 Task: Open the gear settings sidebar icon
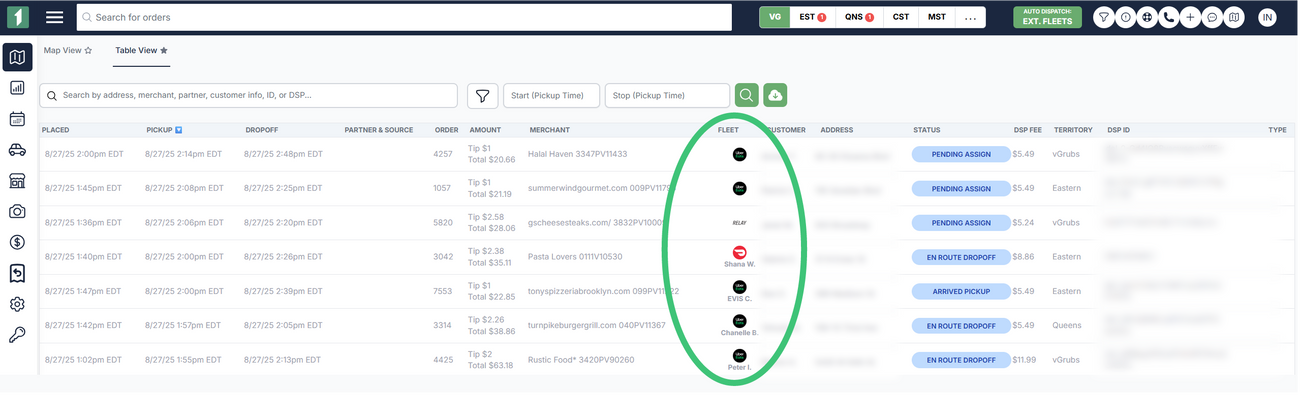[17, 304]
